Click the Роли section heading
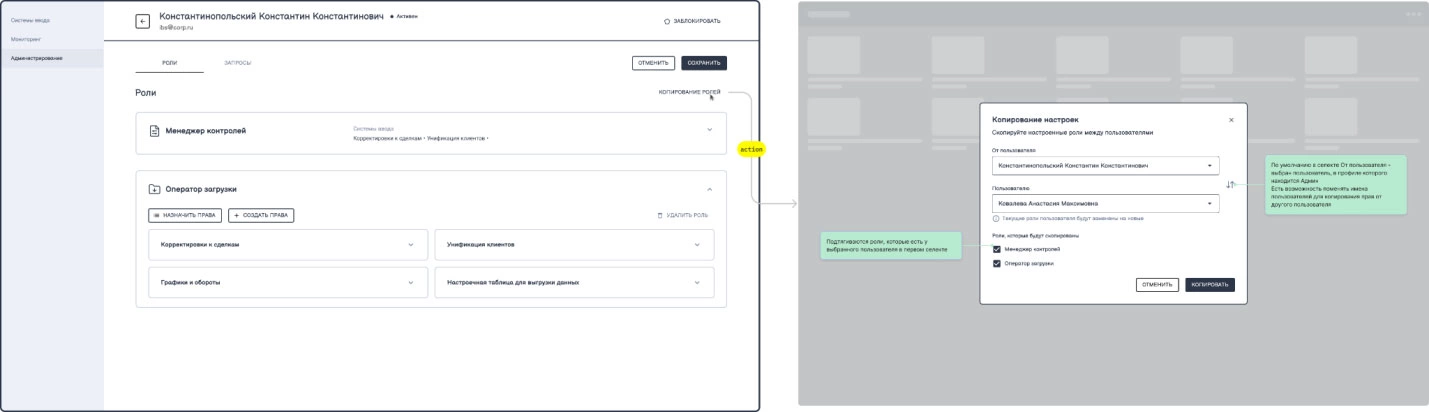The image size is (1429, 412). point(146,92)
